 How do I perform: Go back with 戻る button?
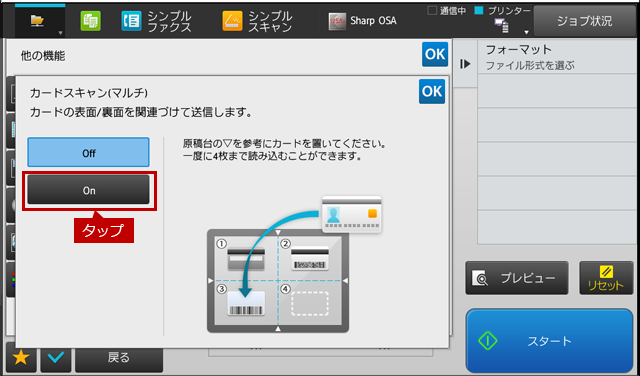[x=119, y=358]
